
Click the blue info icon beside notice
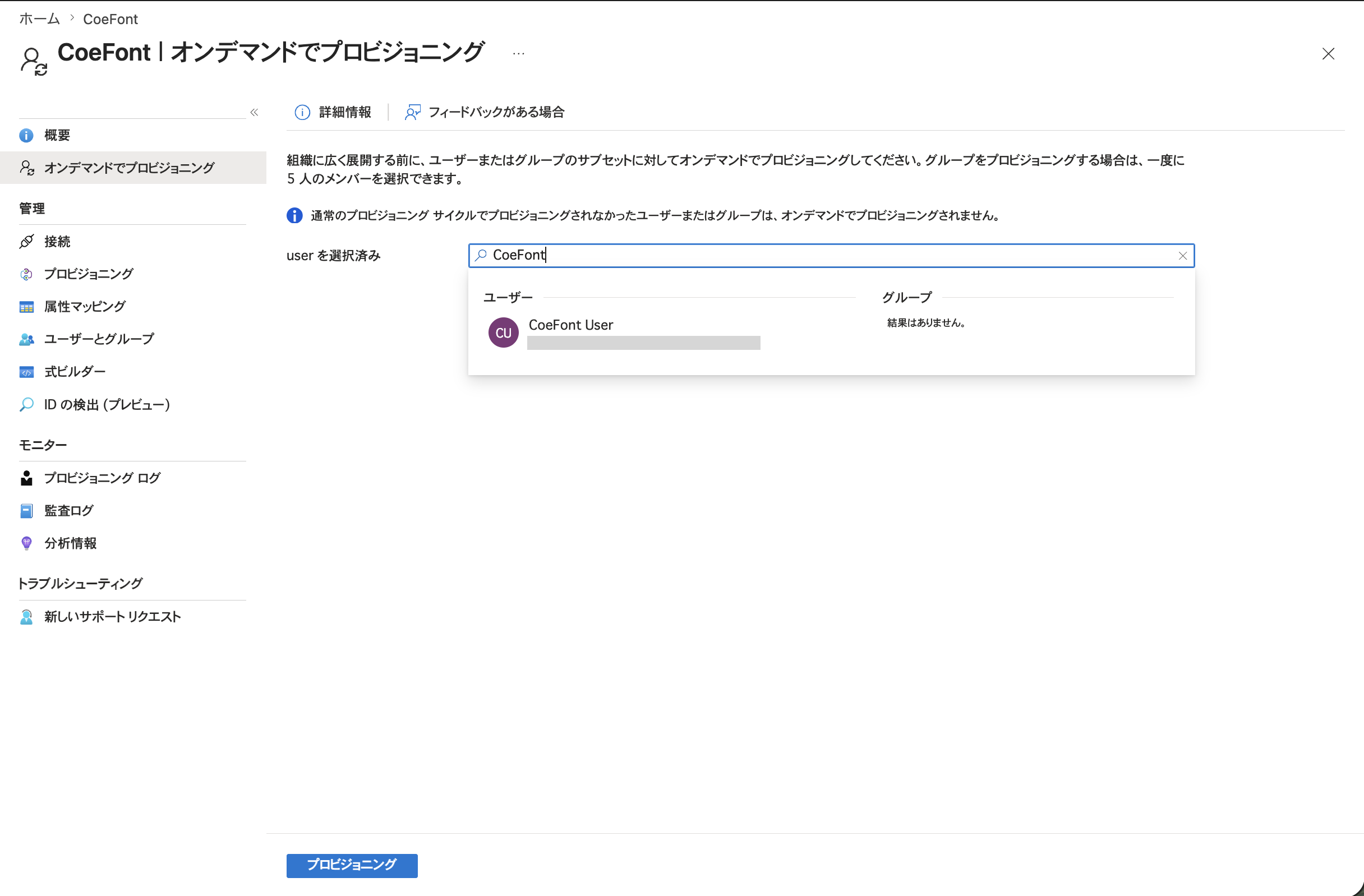294,215
